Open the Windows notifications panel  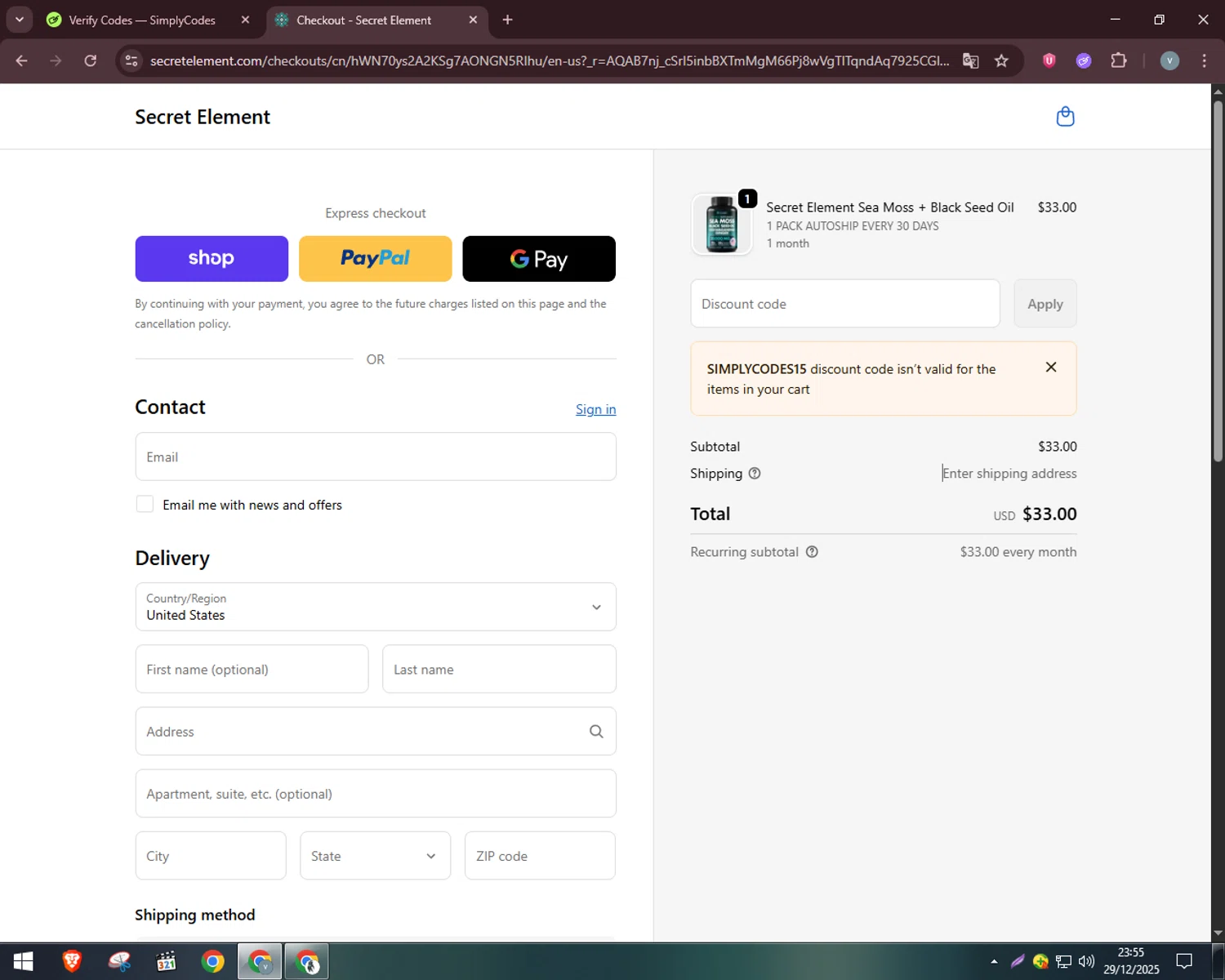(1184, 961)
